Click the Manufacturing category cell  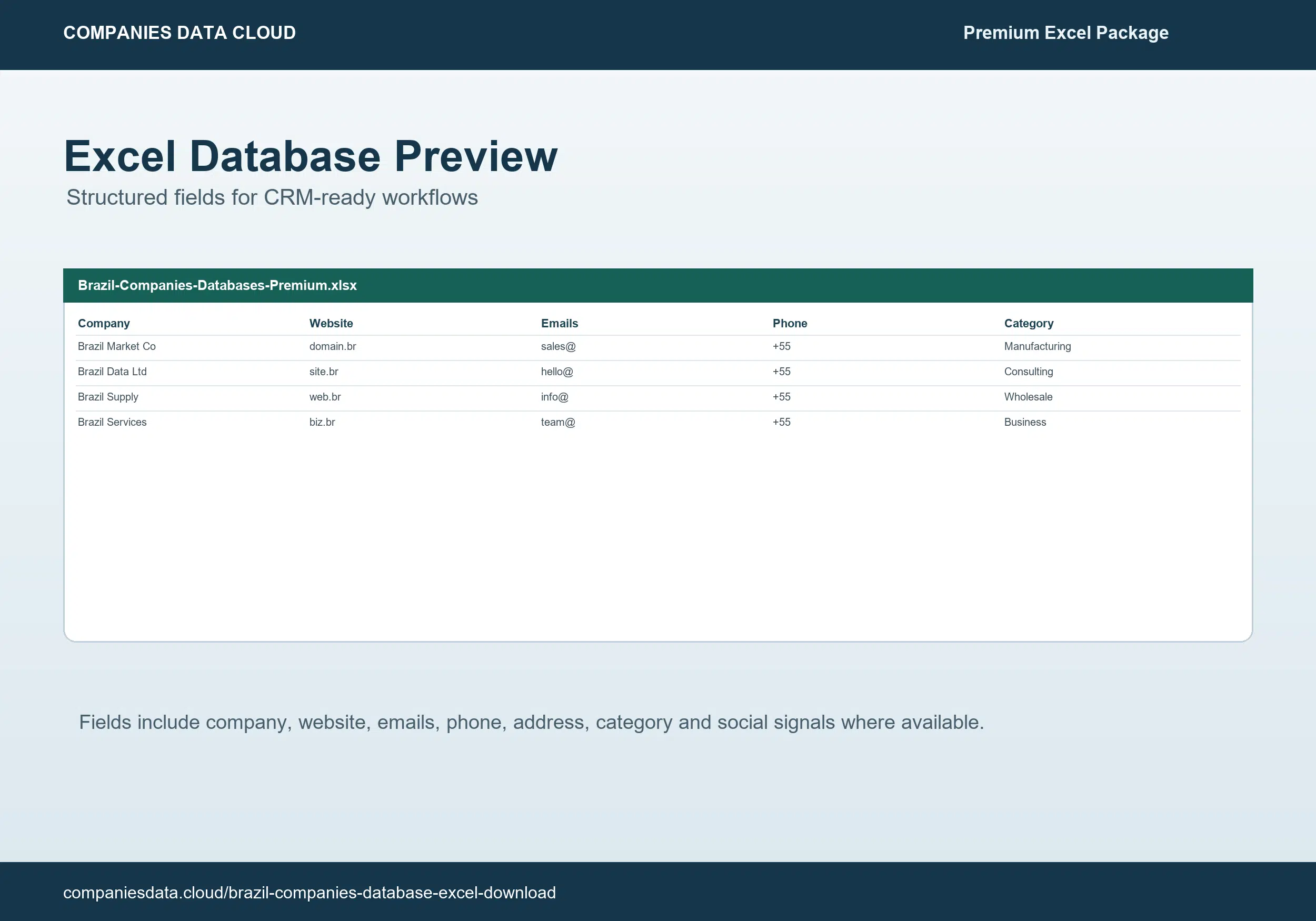(1038, 346)
